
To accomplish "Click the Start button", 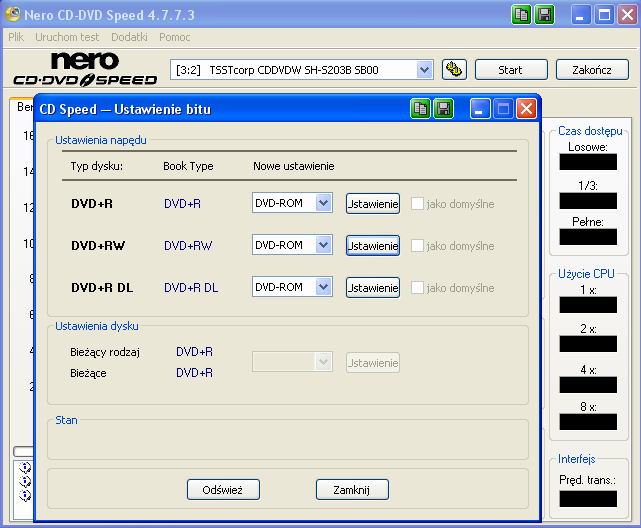I will pyautogui.click(x=511, y=70).
